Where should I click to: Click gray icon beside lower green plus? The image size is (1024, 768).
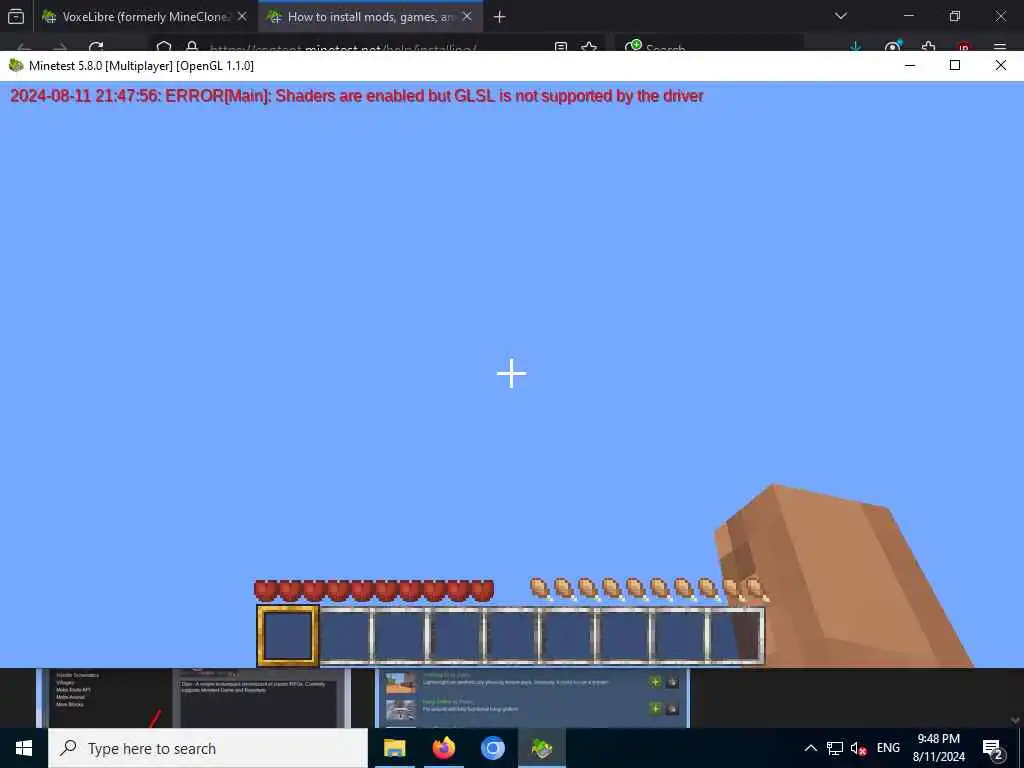(x=672, y=708)
